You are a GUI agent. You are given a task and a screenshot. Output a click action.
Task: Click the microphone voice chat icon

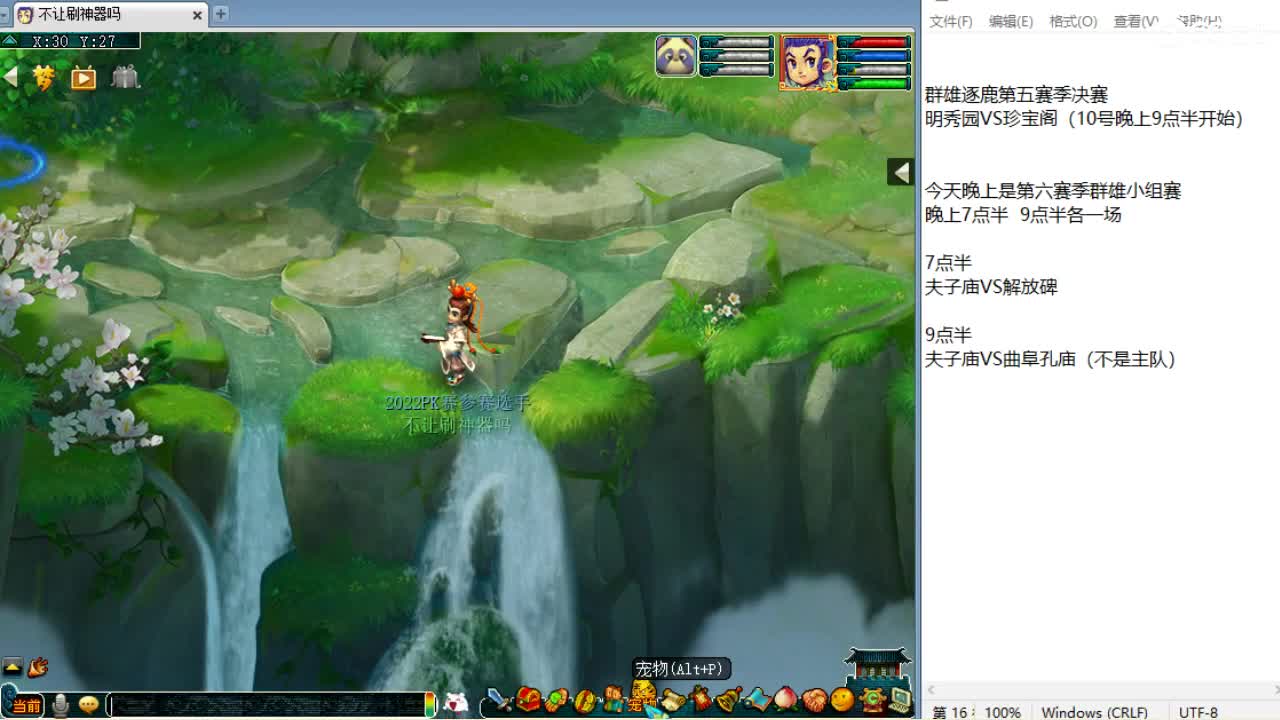tap(60, 705)
